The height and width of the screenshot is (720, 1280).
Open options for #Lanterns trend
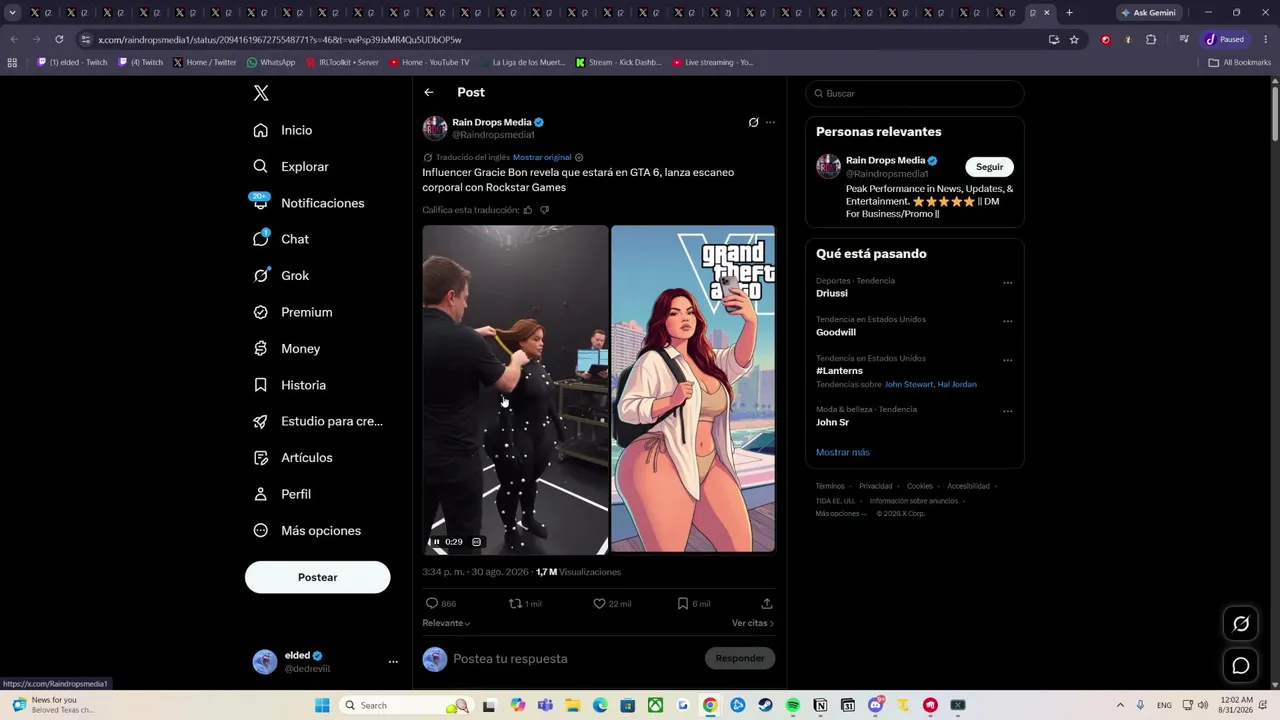click(1007, 361)
